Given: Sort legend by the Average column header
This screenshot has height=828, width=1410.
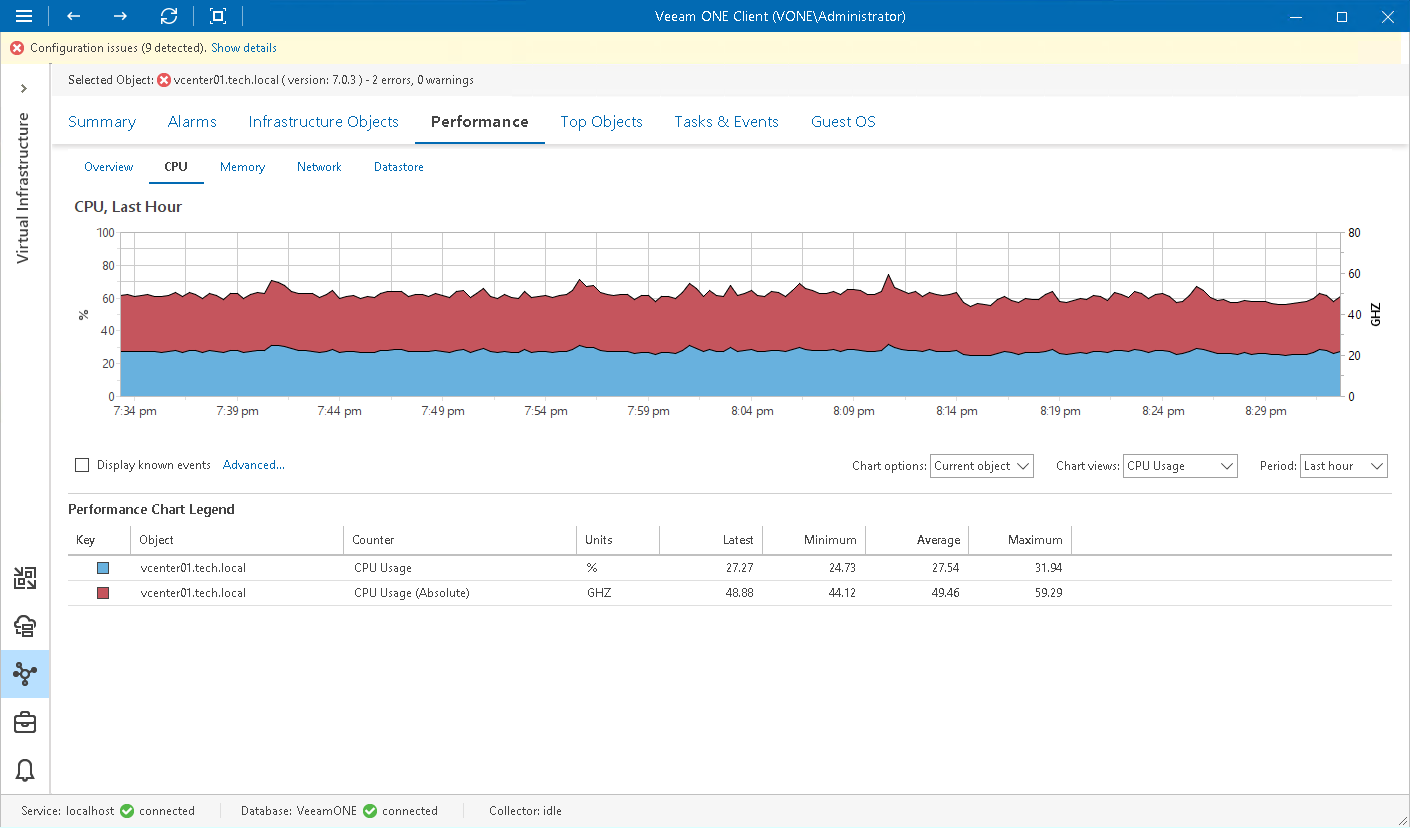Looking at the screenshot, I should (x=937, y=540).
